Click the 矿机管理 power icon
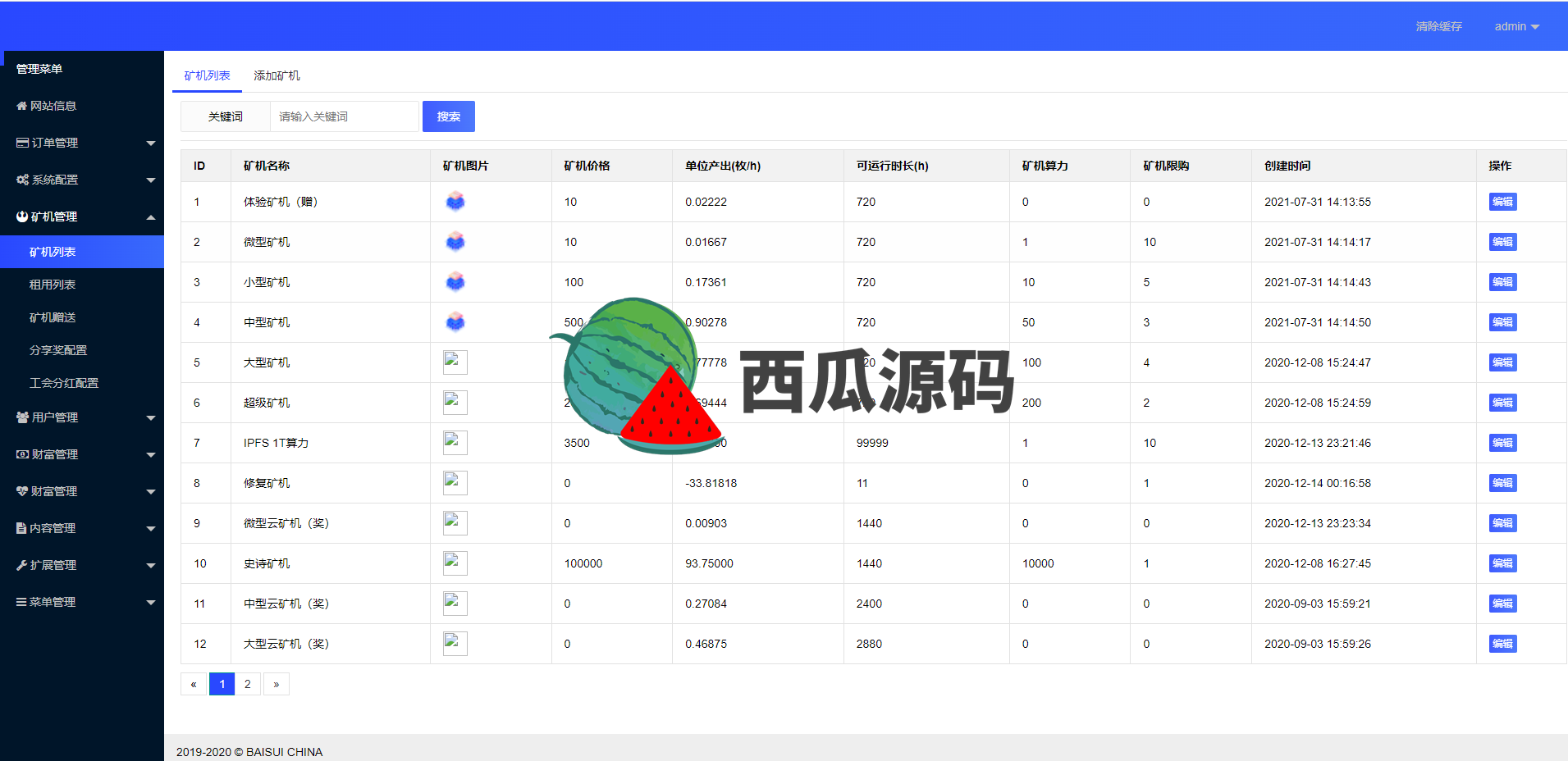The width and height of the screenshot is (1568, 761). (x=22, y=216)
